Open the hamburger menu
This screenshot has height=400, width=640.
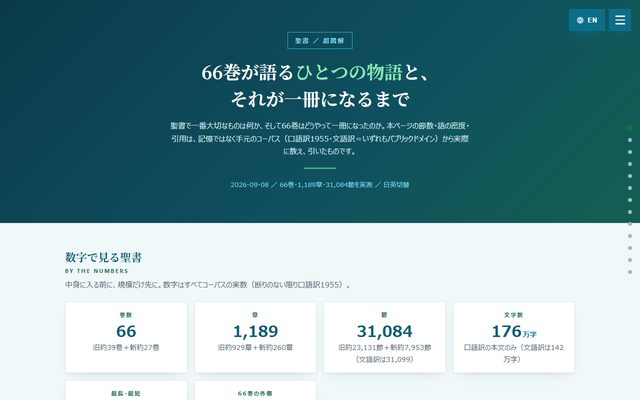pyautogui.click(x=620, y=20)
